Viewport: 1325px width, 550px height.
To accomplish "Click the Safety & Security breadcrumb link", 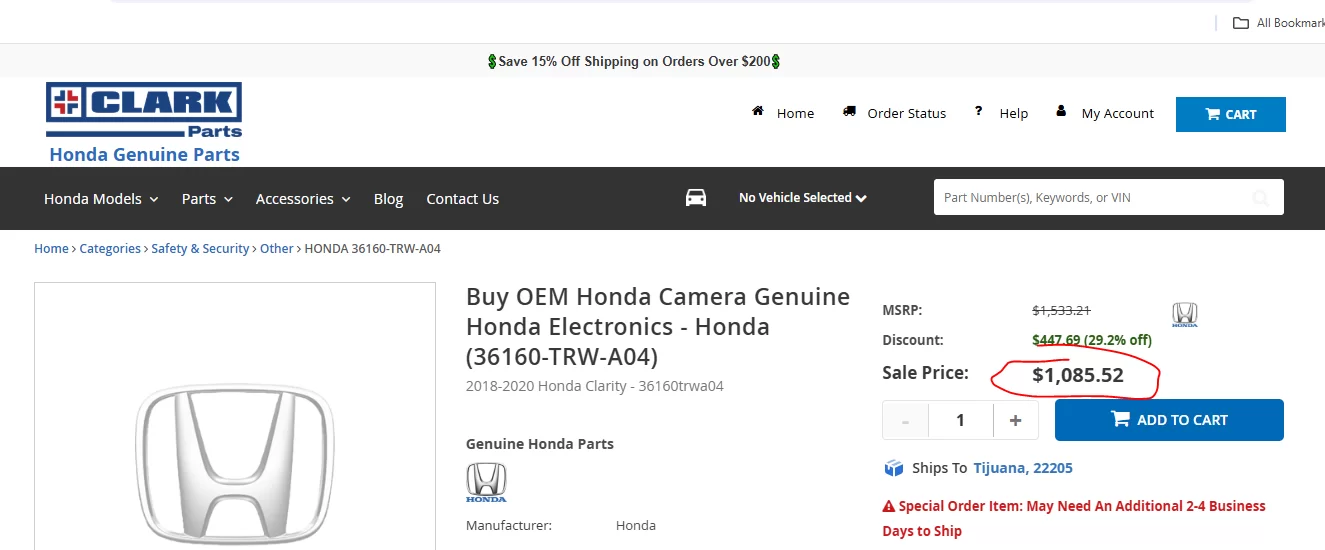I will [200, 249].
